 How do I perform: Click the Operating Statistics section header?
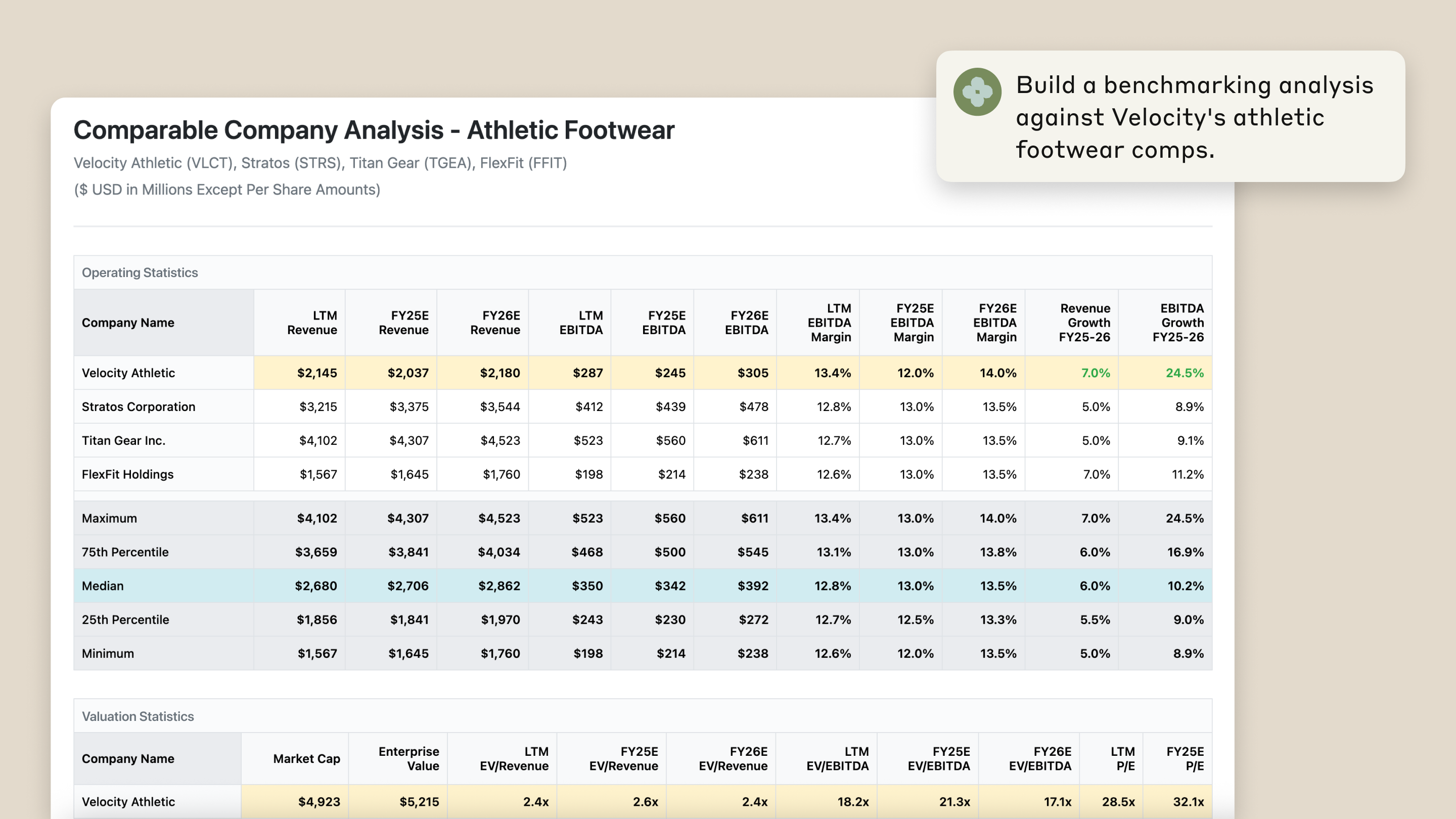[140, 272]
